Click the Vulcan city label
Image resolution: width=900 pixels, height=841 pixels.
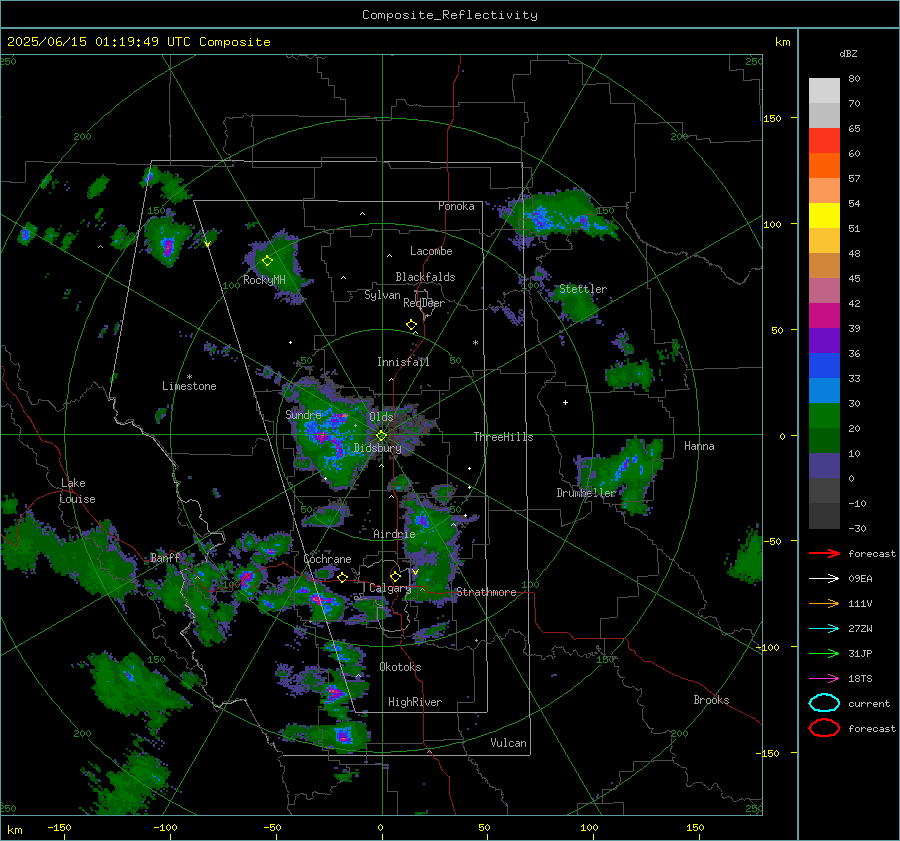[x=508, y=743]
